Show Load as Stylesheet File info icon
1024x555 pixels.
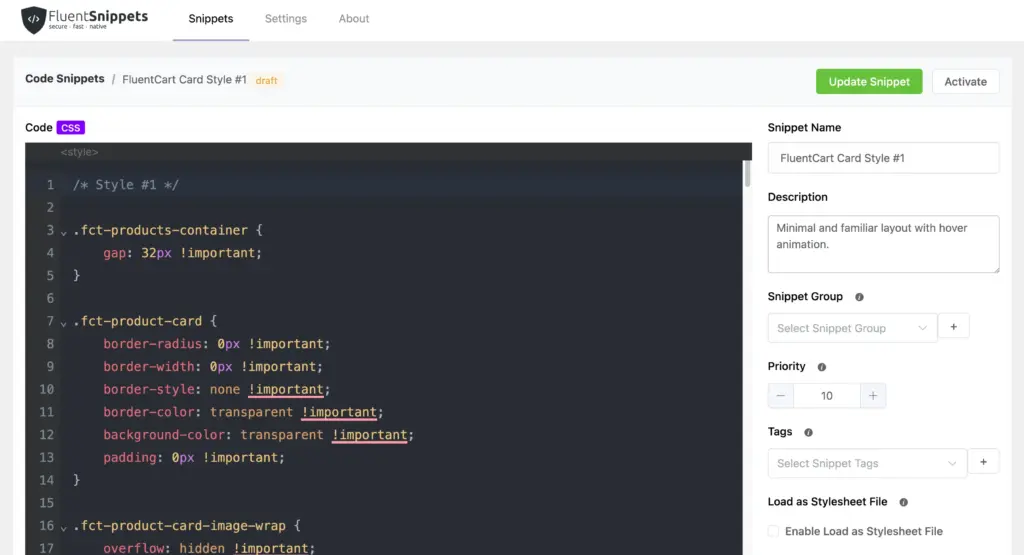click(904, 502)
